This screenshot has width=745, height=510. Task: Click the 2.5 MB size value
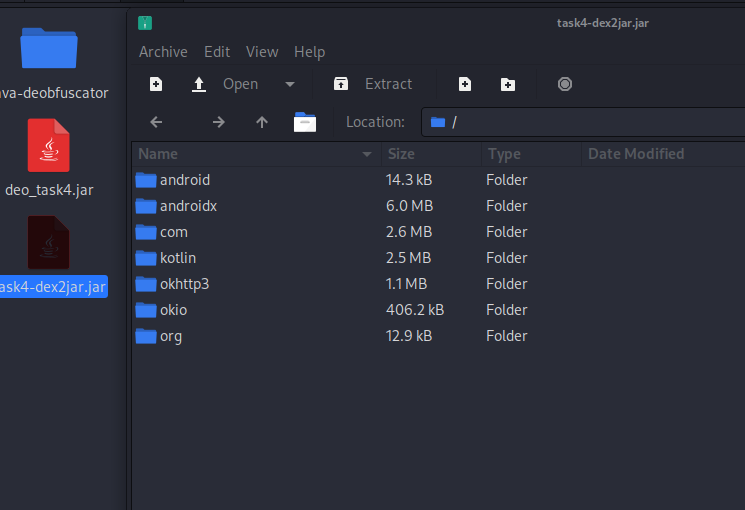(408, 258)
